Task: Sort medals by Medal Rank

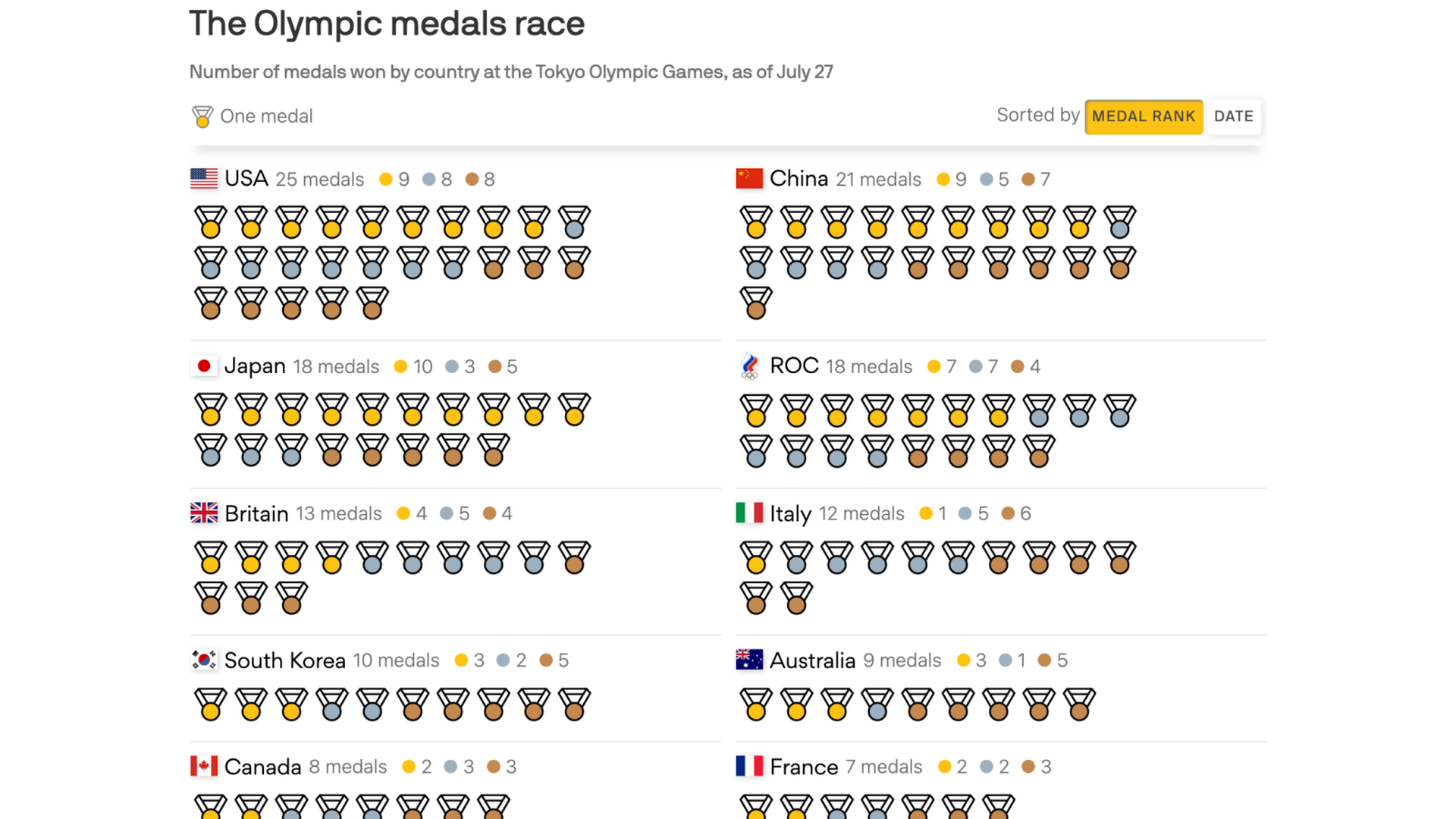Action: coord(1144,117)
